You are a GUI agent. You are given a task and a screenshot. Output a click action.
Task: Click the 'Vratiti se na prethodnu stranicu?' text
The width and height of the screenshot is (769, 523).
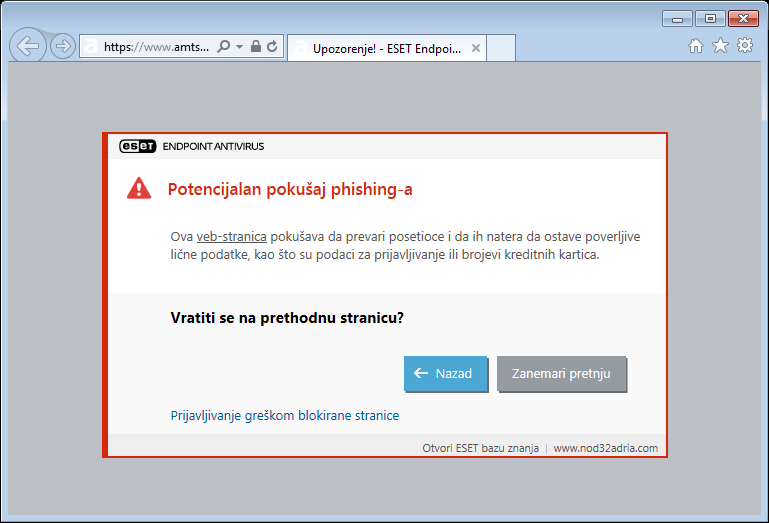287,318
